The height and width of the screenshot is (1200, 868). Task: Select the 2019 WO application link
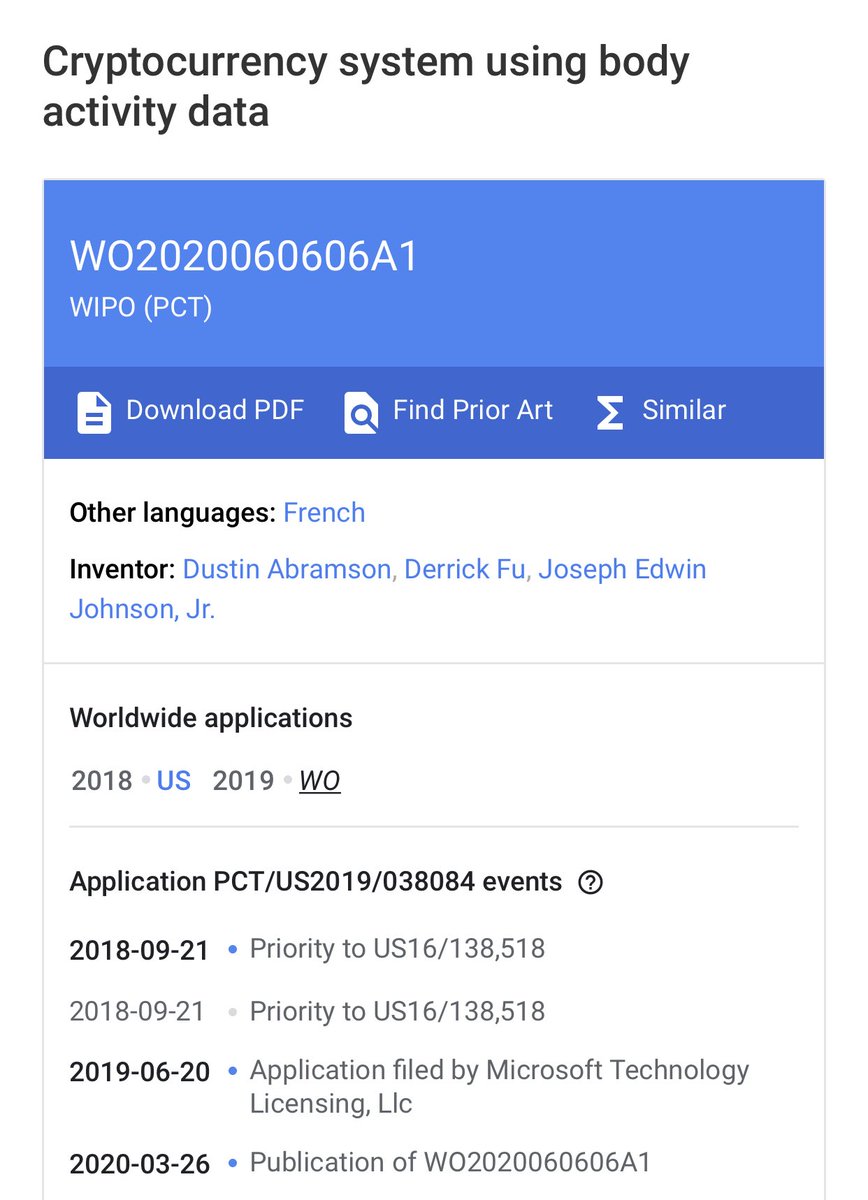319,780
